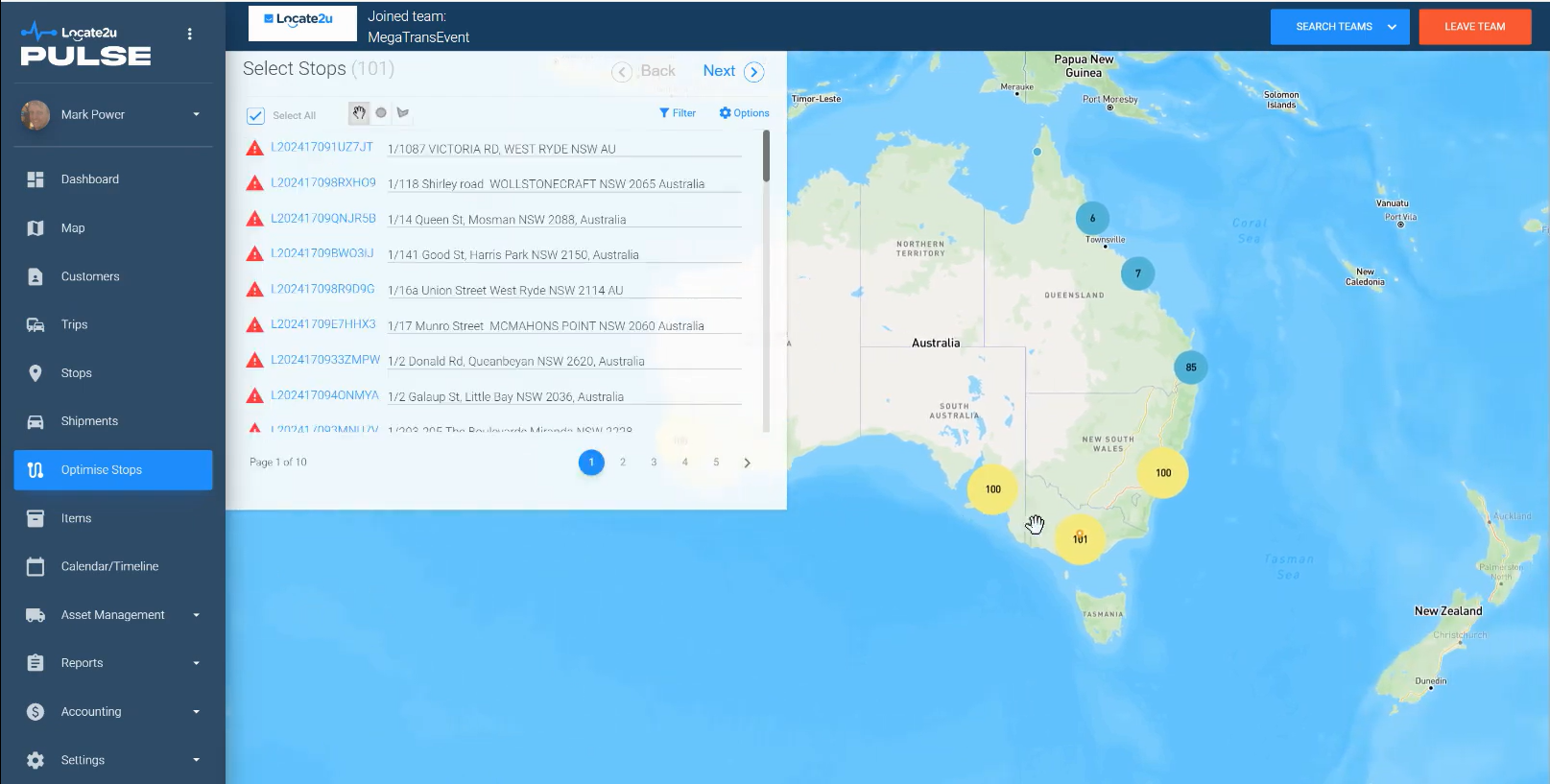Go to Shipments in the sidebar
Viewport: 1550px width, 784px height.
tap(89, 421)
